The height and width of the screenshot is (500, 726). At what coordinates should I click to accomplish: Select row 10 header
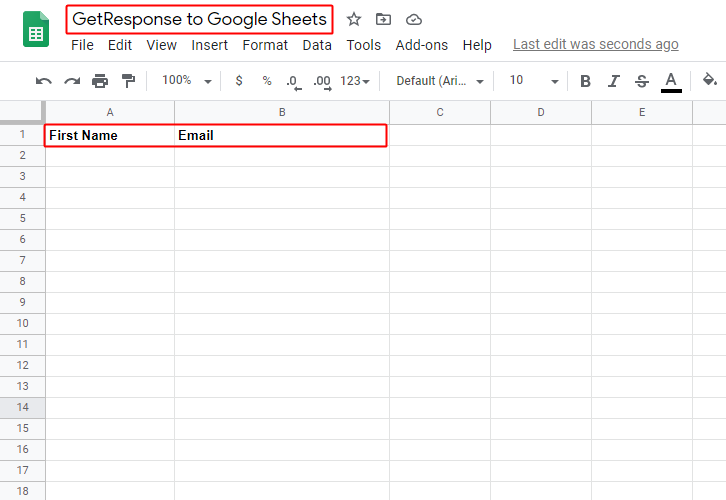coord(22,323)
